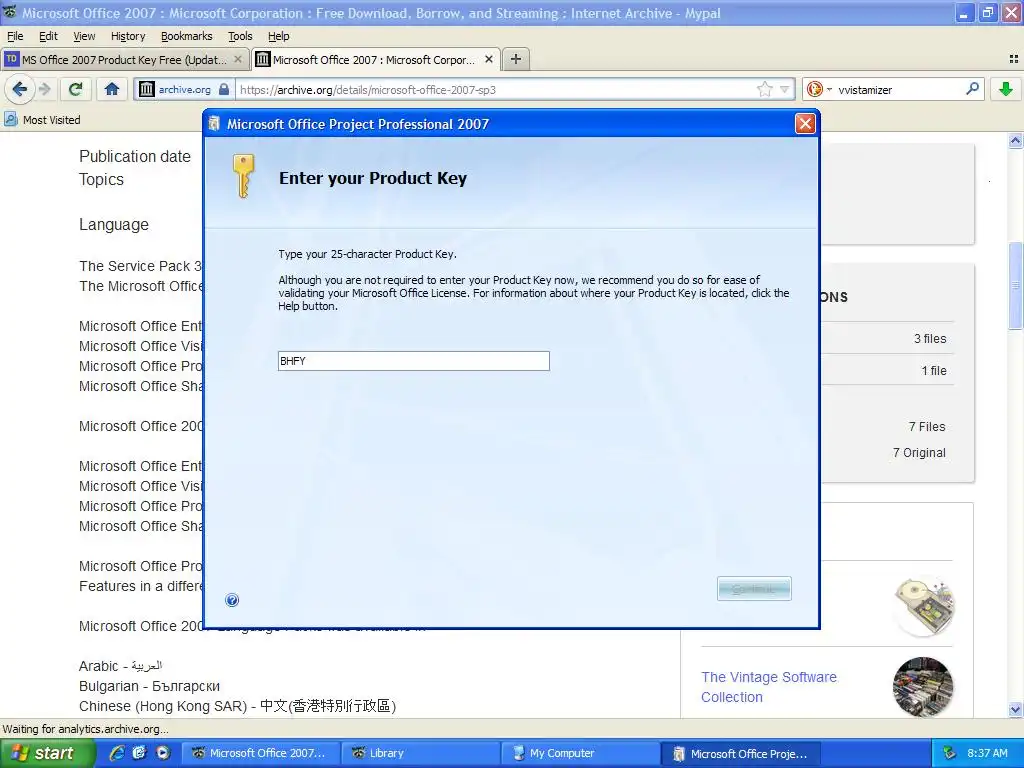This screenshot has height=768, width=1024.
Task: Click the Most Visited bookmarks folder
Action: pos(42,120)
